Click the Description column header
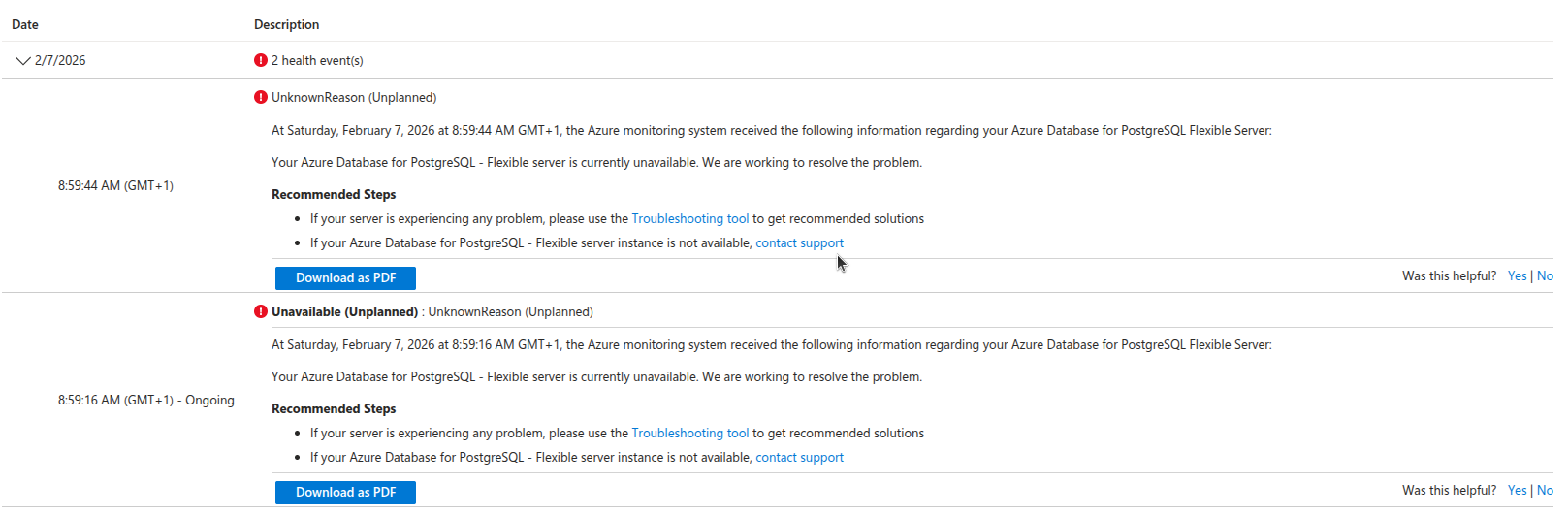The width and height of the screenshot is (1568, 517). 286,25
